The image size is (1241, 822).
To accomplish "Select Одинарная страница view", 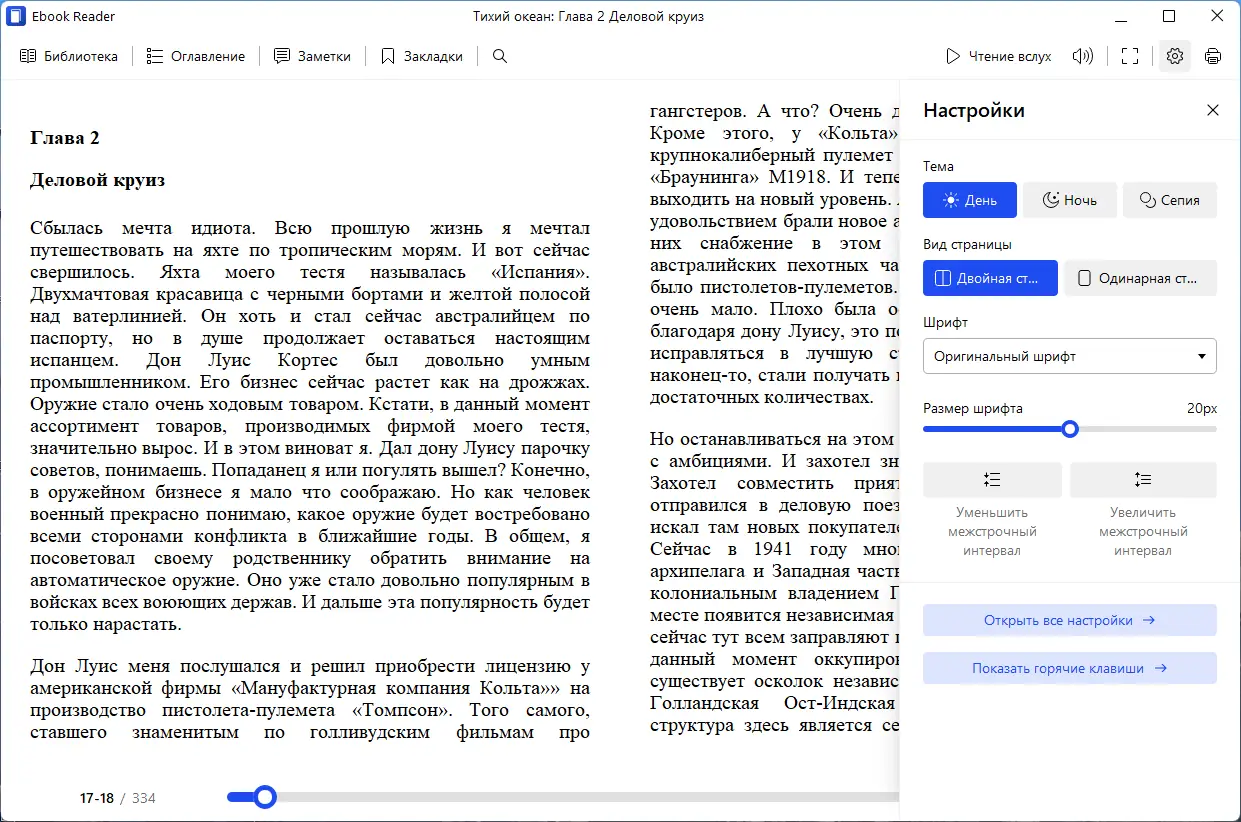I will click(x=1140, y=278).
